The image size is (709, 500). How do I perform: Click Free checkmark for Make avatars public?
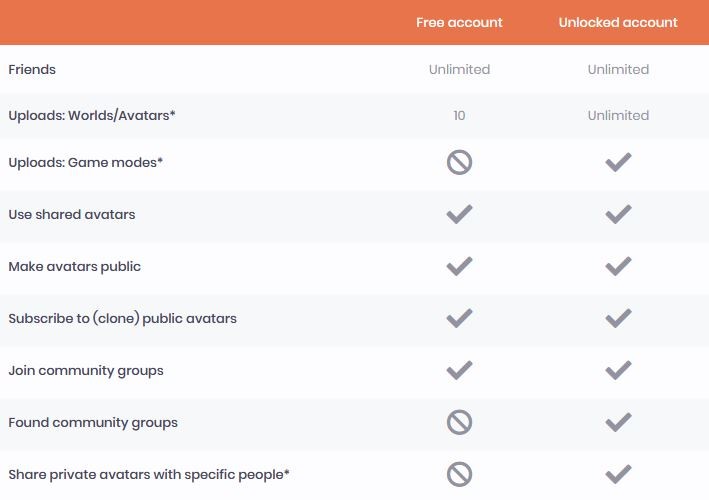click(459, 266)
